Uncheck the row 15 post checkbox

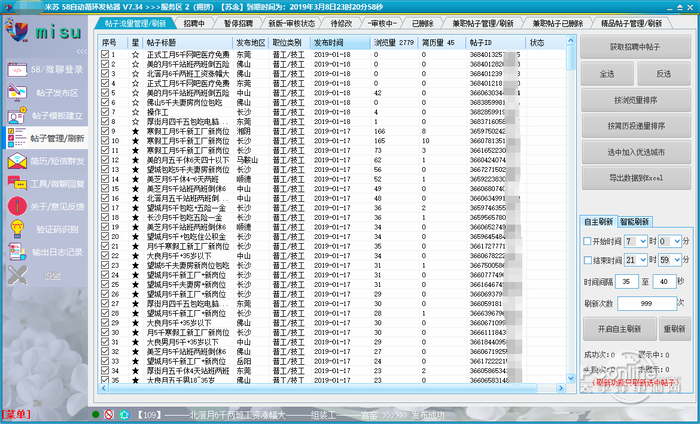(x=105, y=188)
